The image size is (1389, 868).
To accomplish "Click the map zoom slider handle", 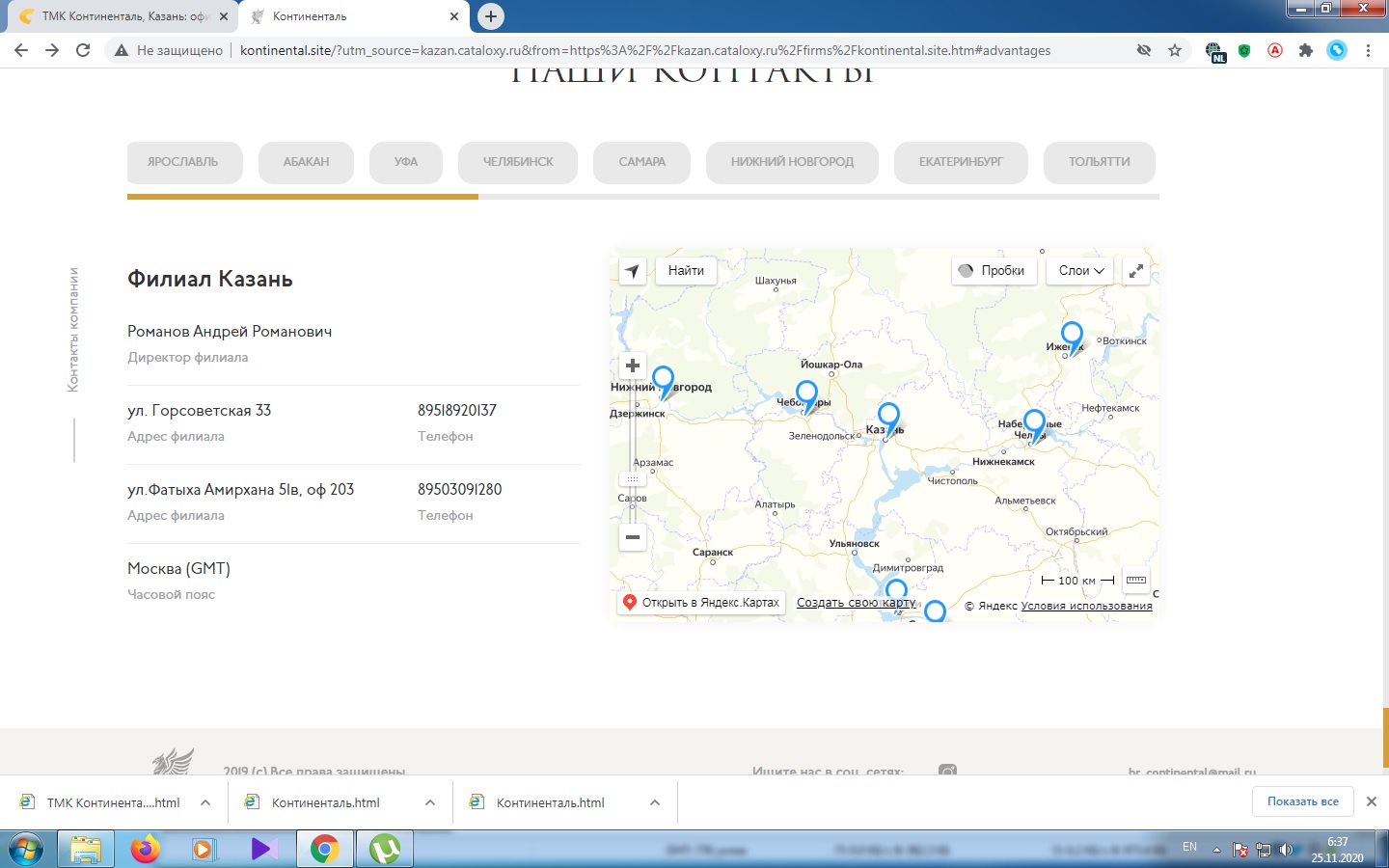I will pyautogui.click(x=633, y=479).
